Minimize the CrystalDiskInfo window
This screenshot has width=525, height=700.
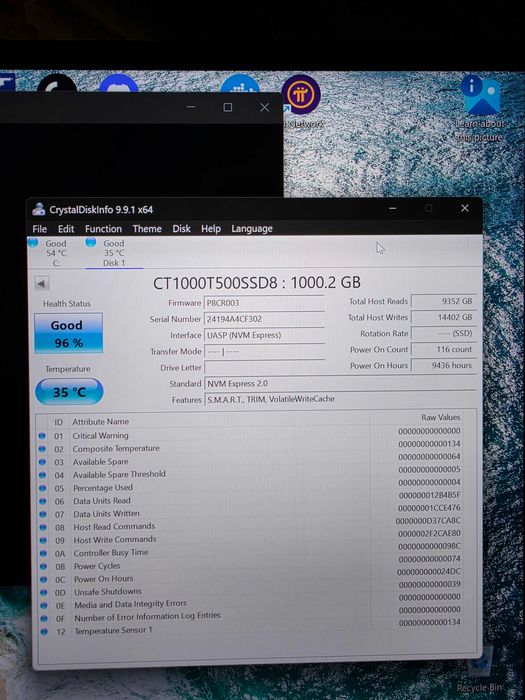pyautogui.click(x=392, y=208)
